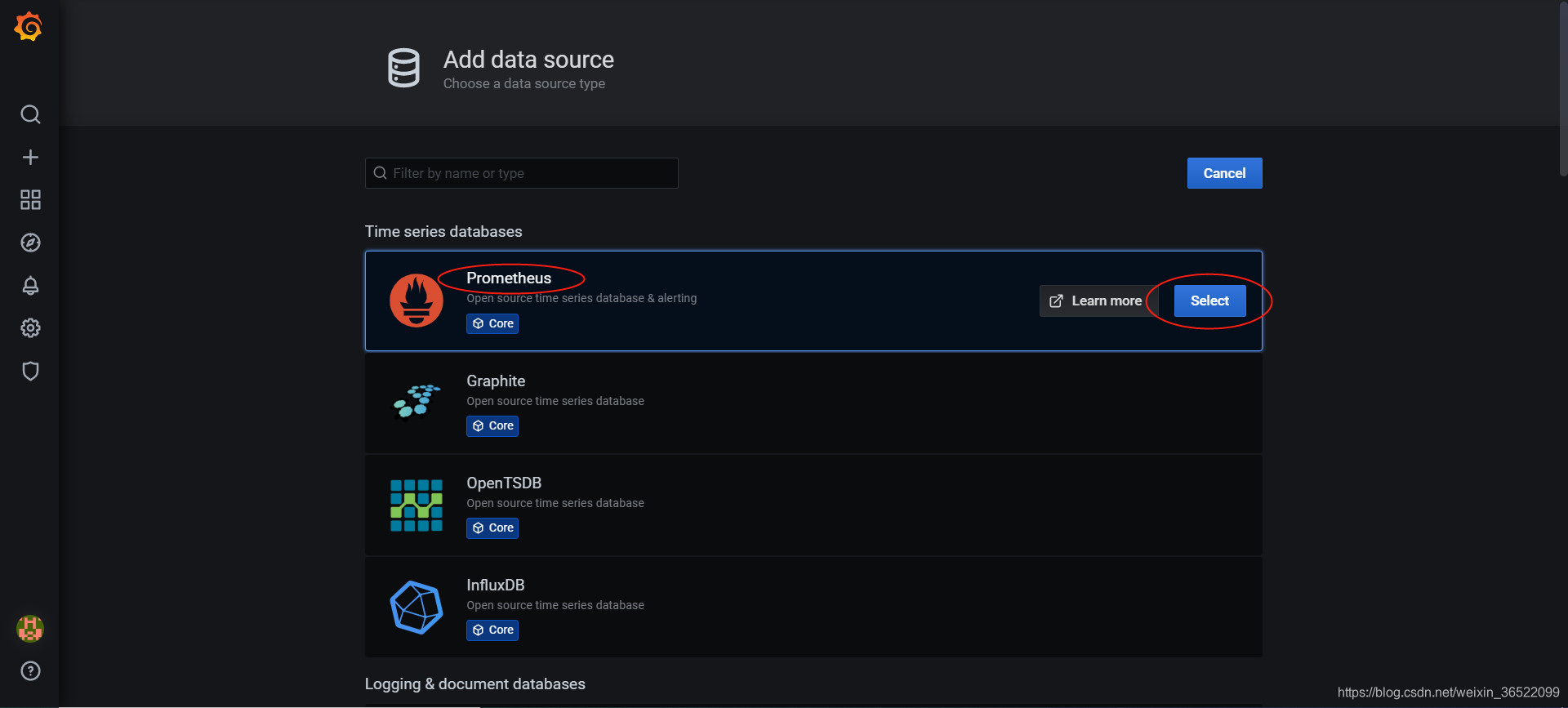Viewport: 1568px width, 708px height.
Task: Open the Server Admin shield icon
Action: click(30, 371)
